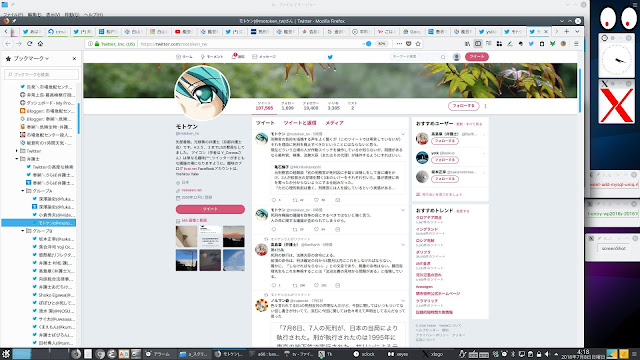Follow yuki in suggested users
Image resolution: width=640 pixels, height=360 pixels.
445,160
